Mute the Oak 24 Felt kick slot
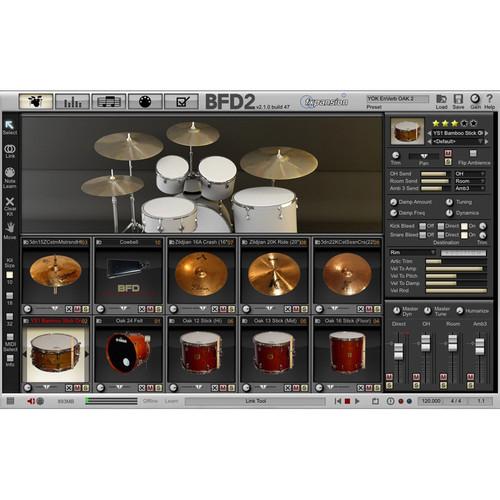 (x=150, y=388)
